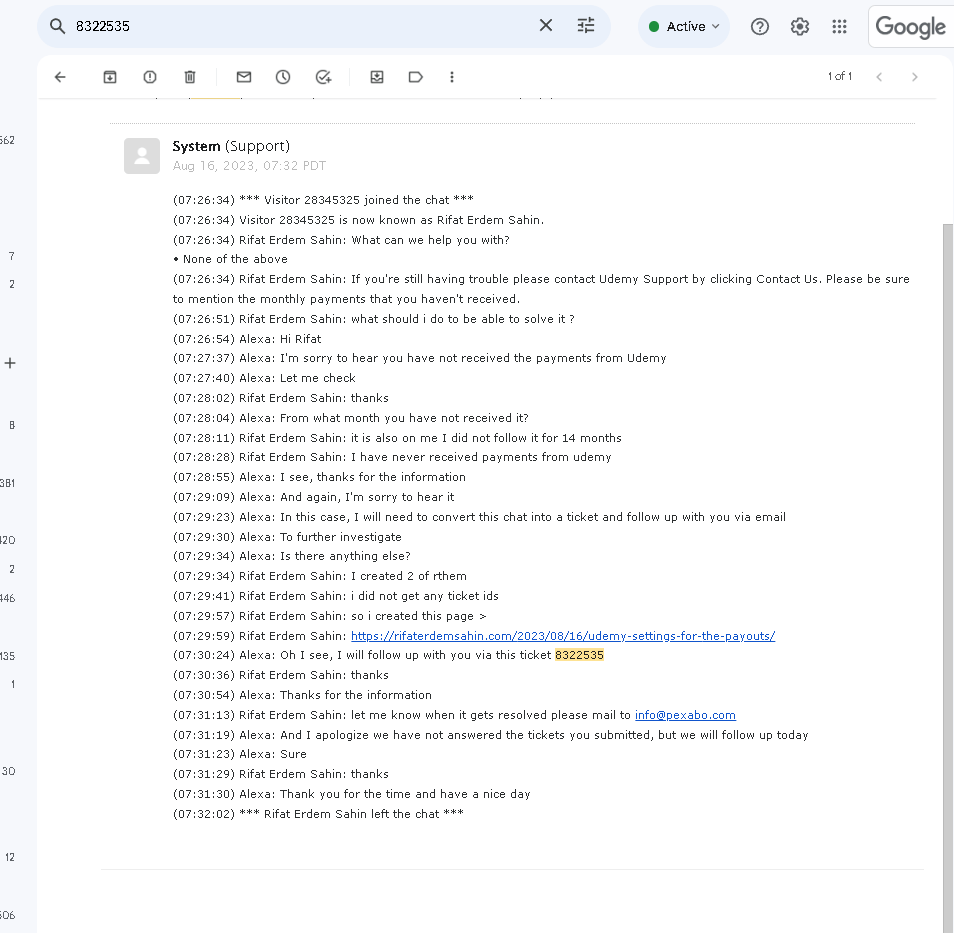Open the Google apps grid
The image size is (954, 933).
(x=840, y=26)
